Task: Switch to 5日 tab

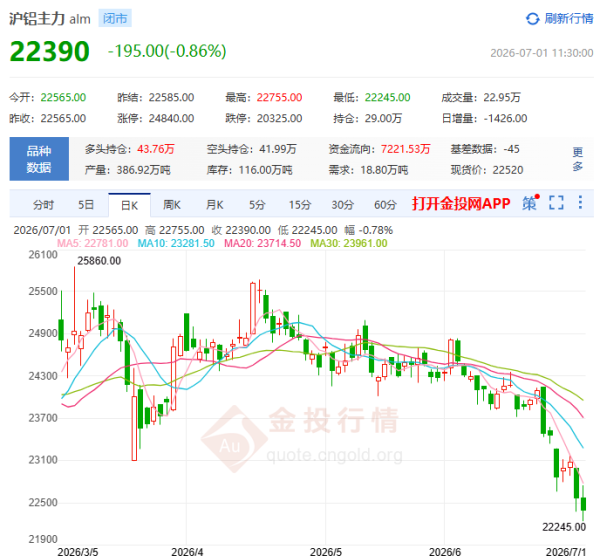Action: [x=86, y=205]
